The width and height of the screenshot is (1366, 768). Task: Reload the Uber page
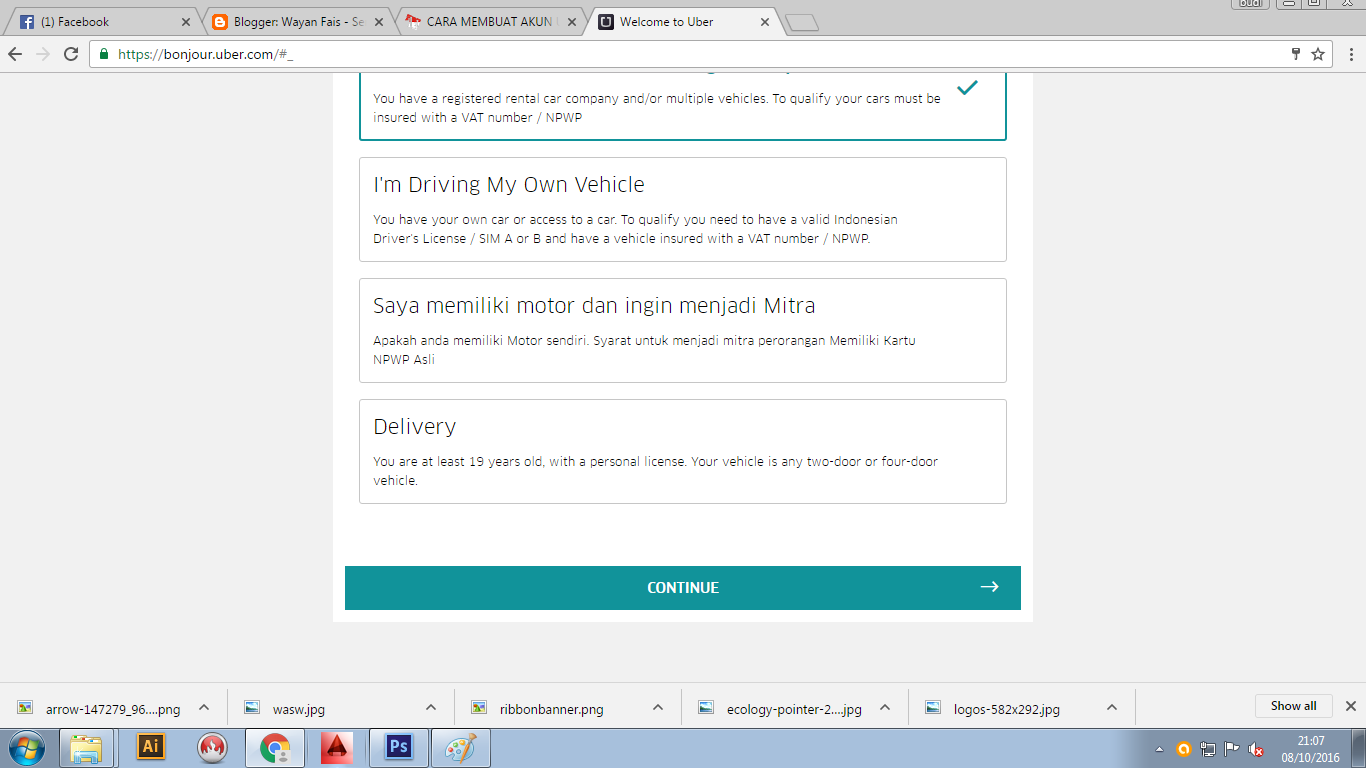pos(71,54)
